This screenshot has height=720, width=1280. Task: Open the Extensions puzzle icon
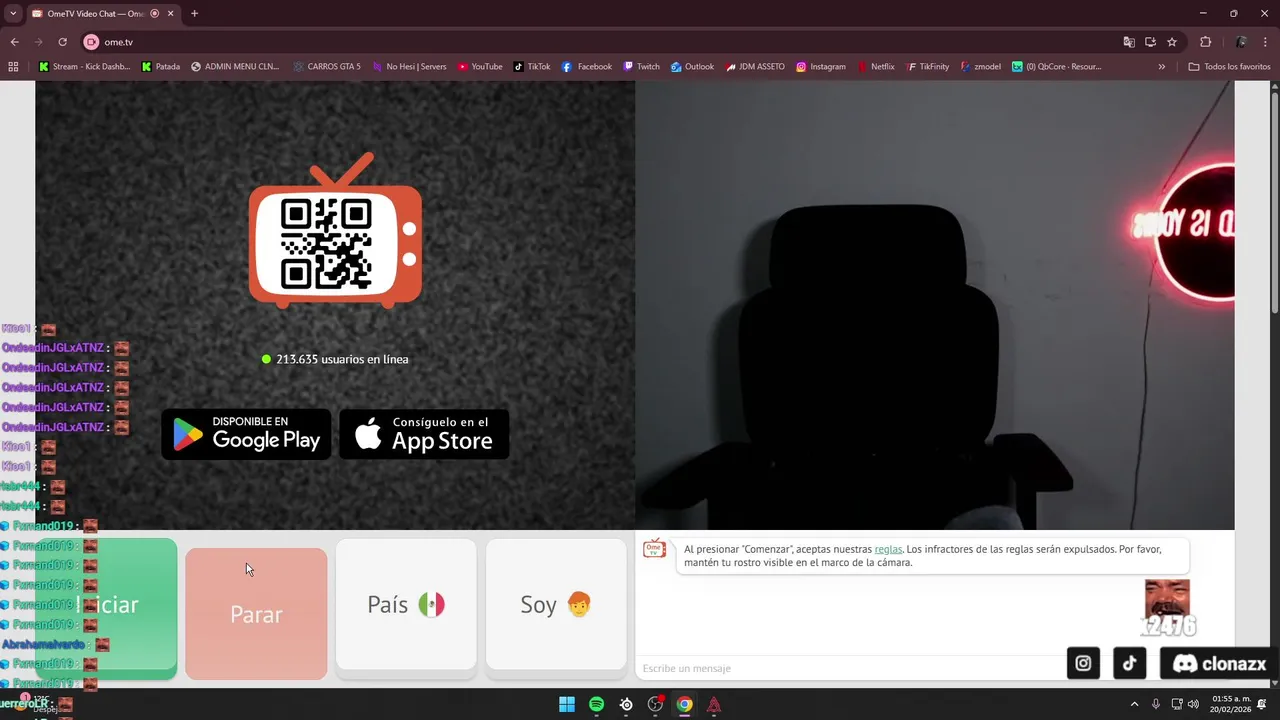click(x=1205, y=42)
